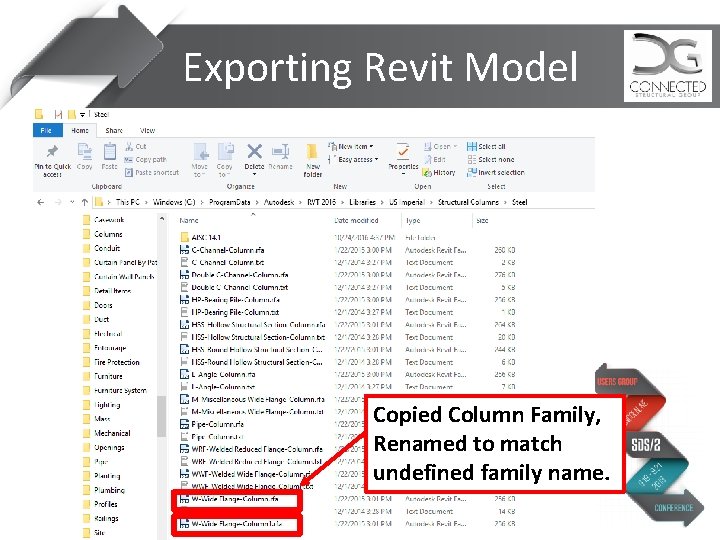
Task: Select C-Channel-Column.rfa file
Action: pos(222,250)
